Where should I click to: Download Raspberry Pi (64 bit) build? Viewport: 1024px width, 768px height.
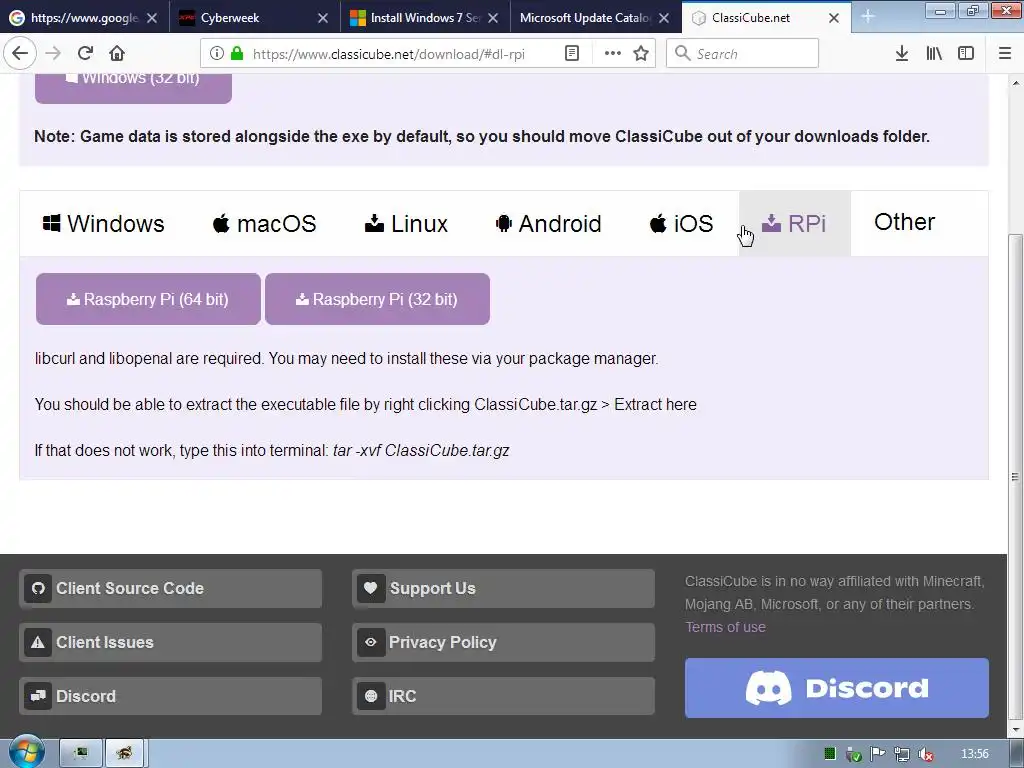pyautogui.click(x=148, y=299)
